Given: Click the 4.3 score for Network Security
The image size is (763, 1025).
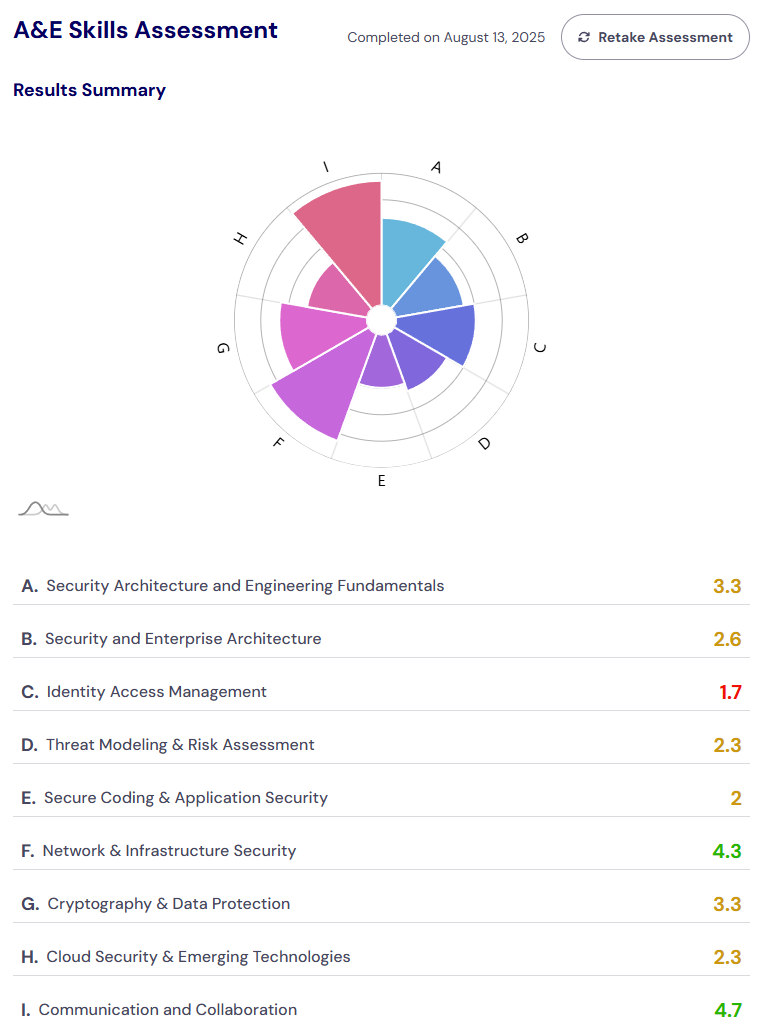Looking at the screenshot, I should click(726, 852).
